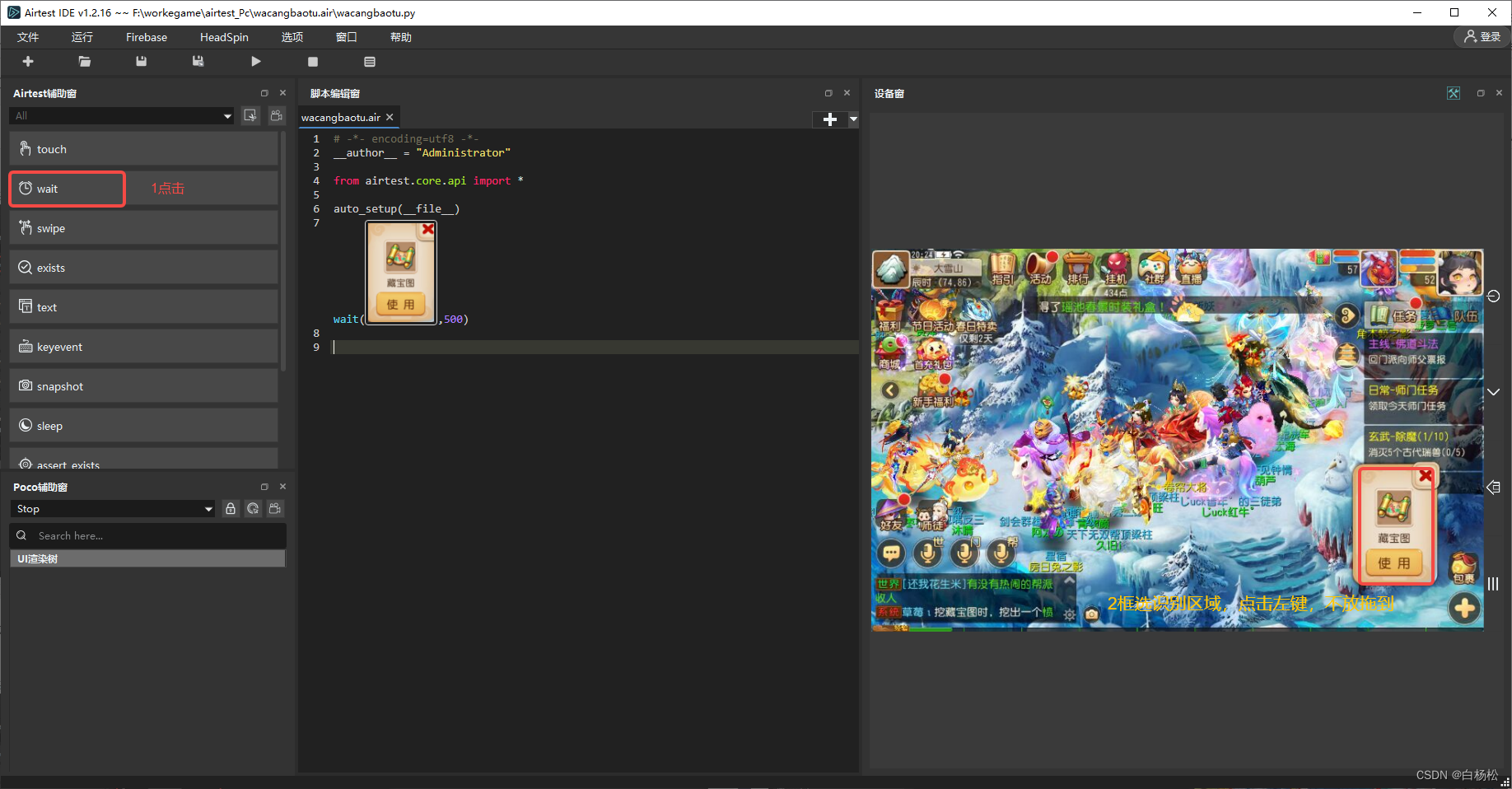The image size is (1512, 789).
Task: Close the Airtest辅助窗 panel
Action: [282, 93]
